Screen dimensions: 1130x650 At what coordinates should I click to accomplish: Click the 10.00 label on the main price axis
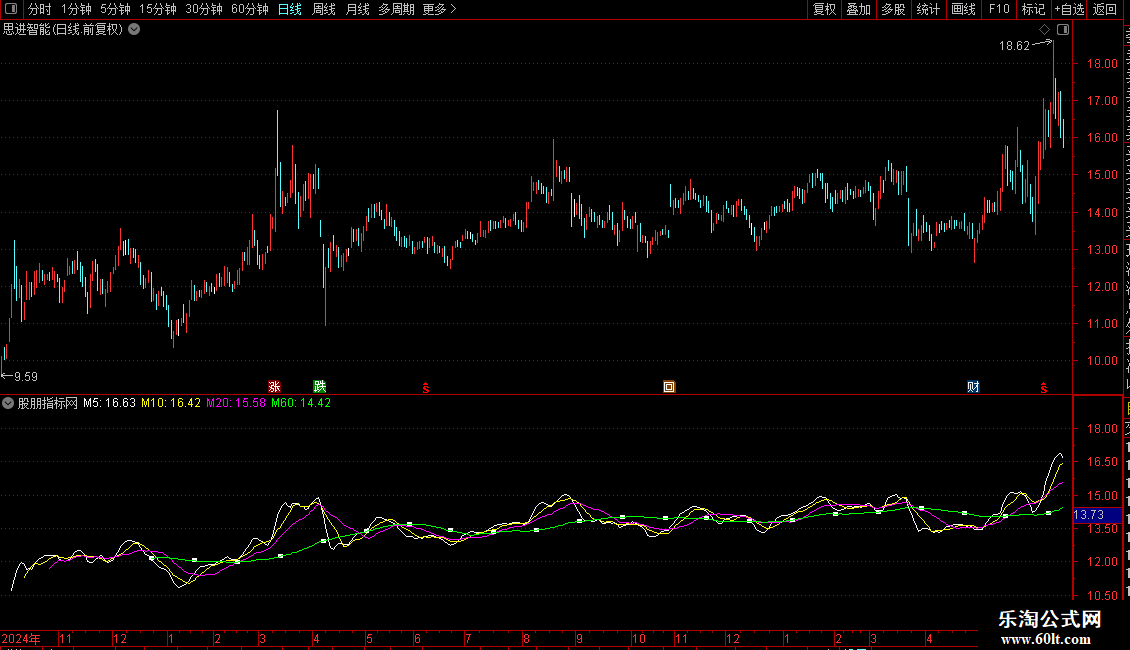[x=1102, y=361]
